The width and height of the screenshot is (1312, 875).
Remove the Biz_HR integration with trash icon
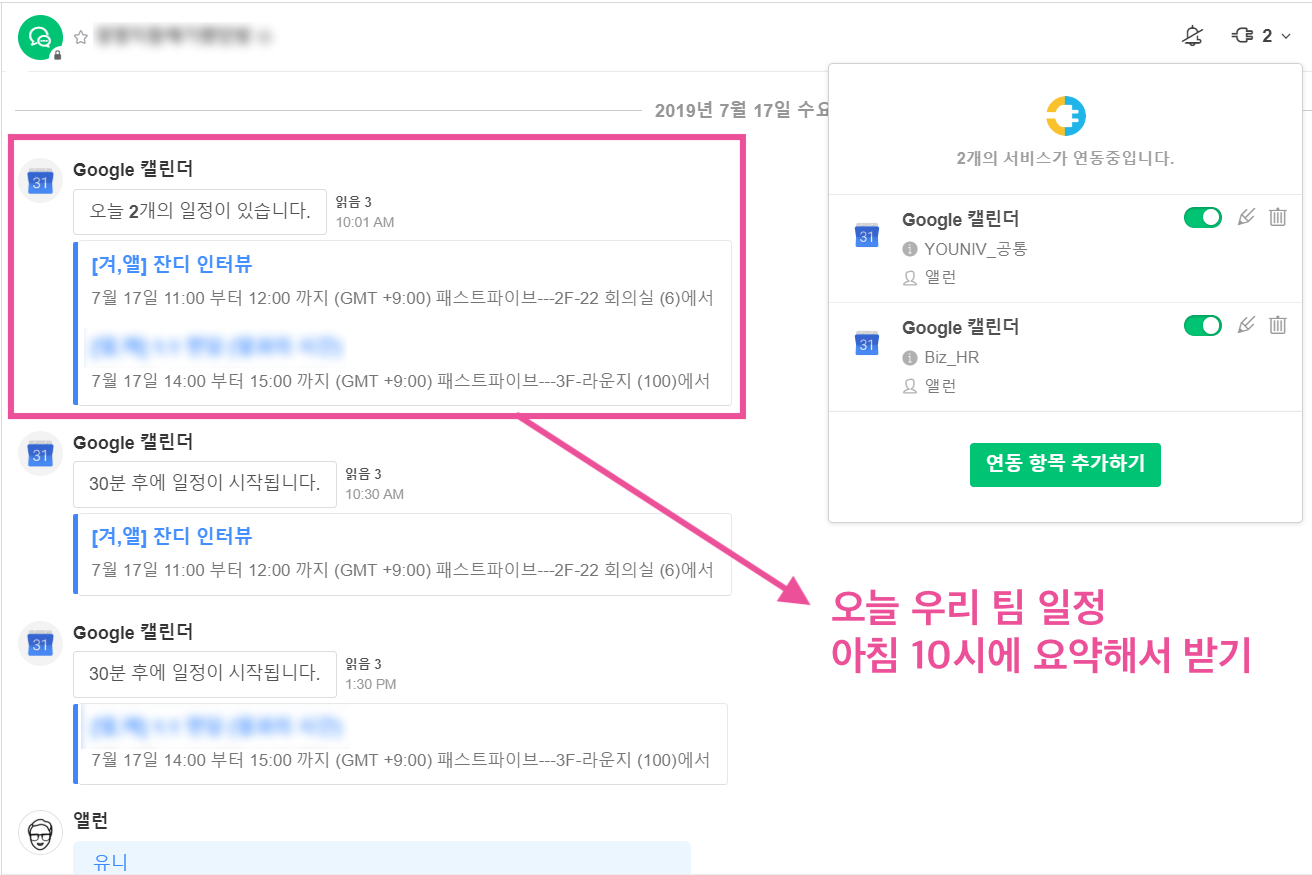(x=1277, y=325)
